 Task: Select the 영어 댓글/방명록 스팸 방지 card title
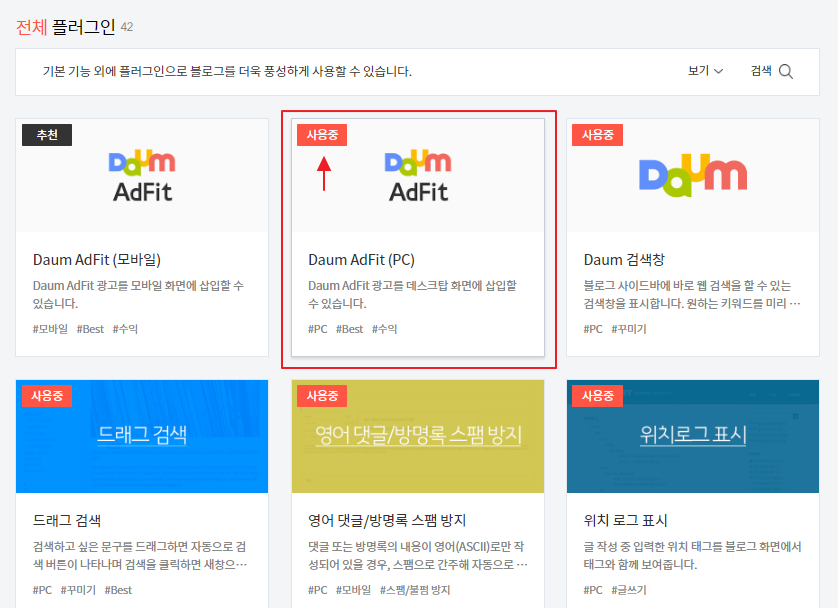tap(387, 520)
